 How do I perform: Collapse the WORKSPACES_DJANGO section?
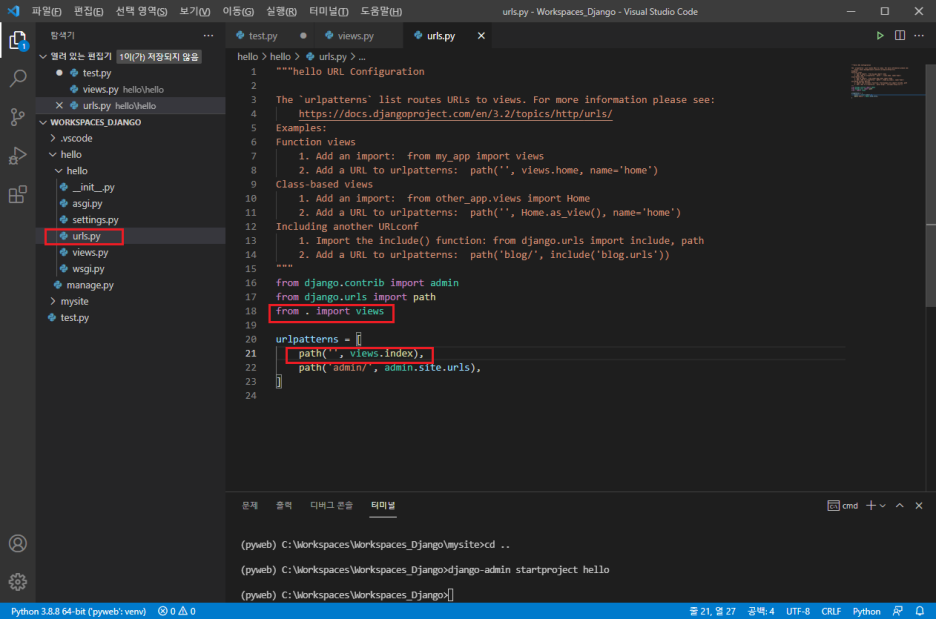(42, 122)
